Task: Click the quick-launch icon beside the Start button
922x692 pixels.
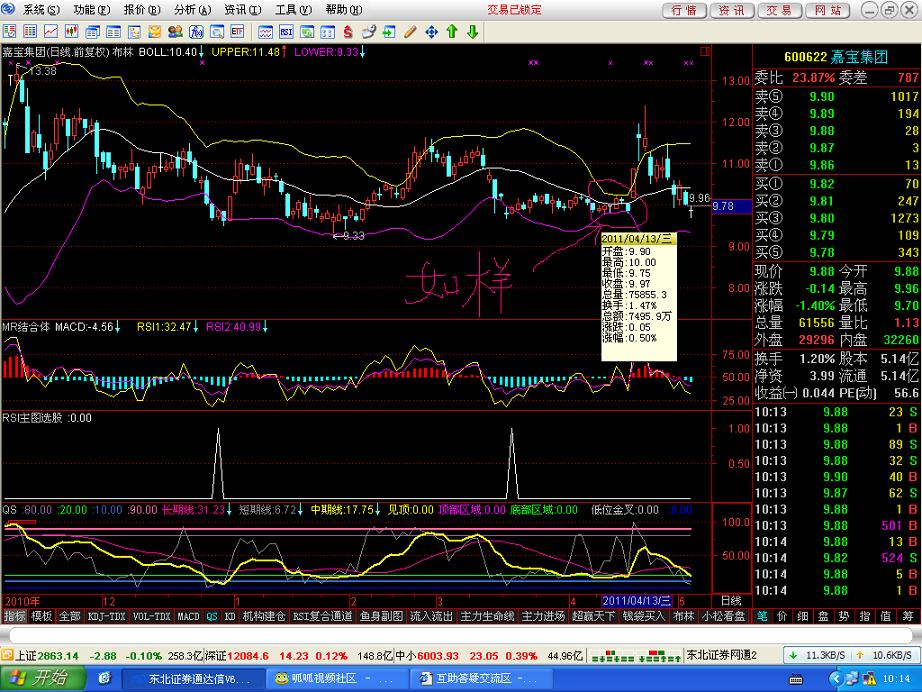Action: click(x=105, y=678)
